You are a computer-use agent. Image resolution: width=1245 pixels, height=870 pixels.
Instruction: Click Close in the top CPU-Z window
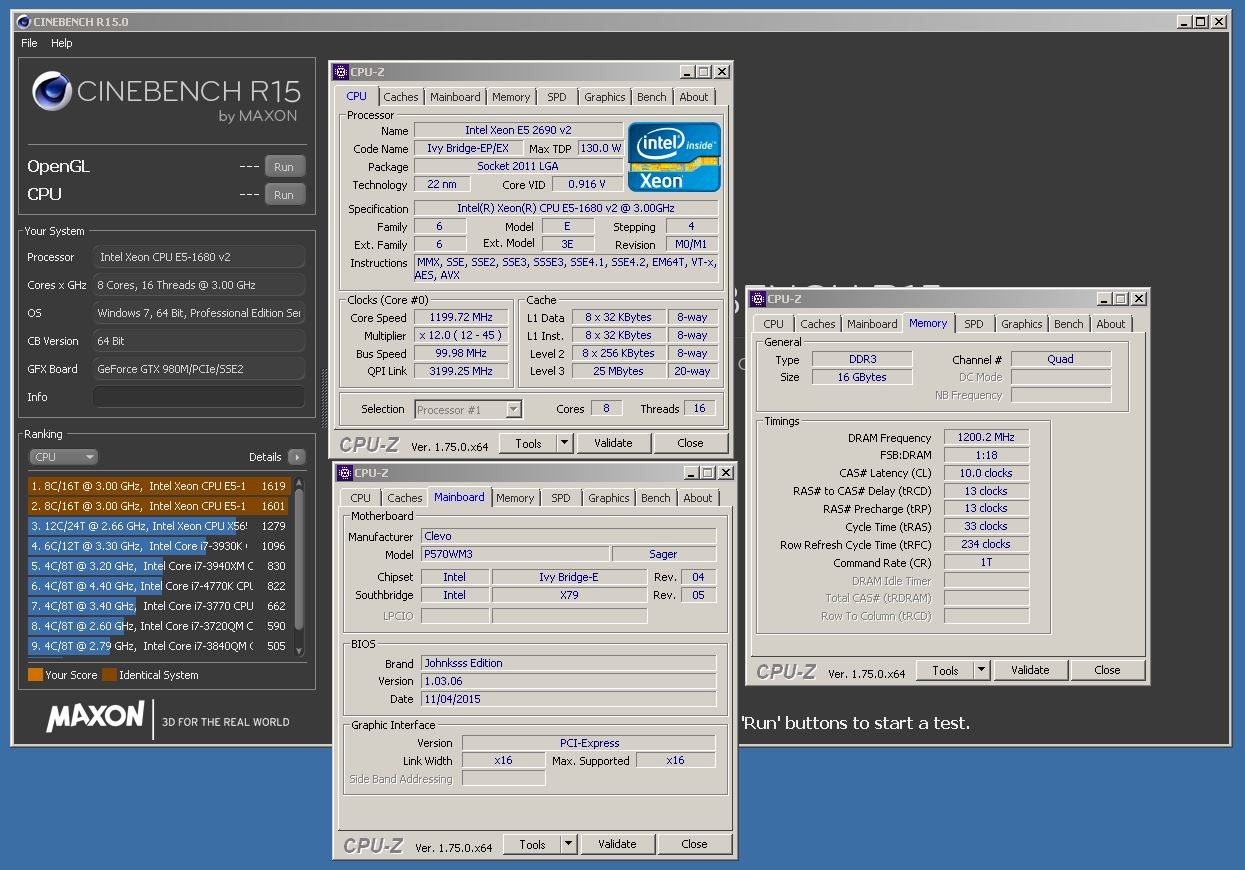tap(691, 443)
